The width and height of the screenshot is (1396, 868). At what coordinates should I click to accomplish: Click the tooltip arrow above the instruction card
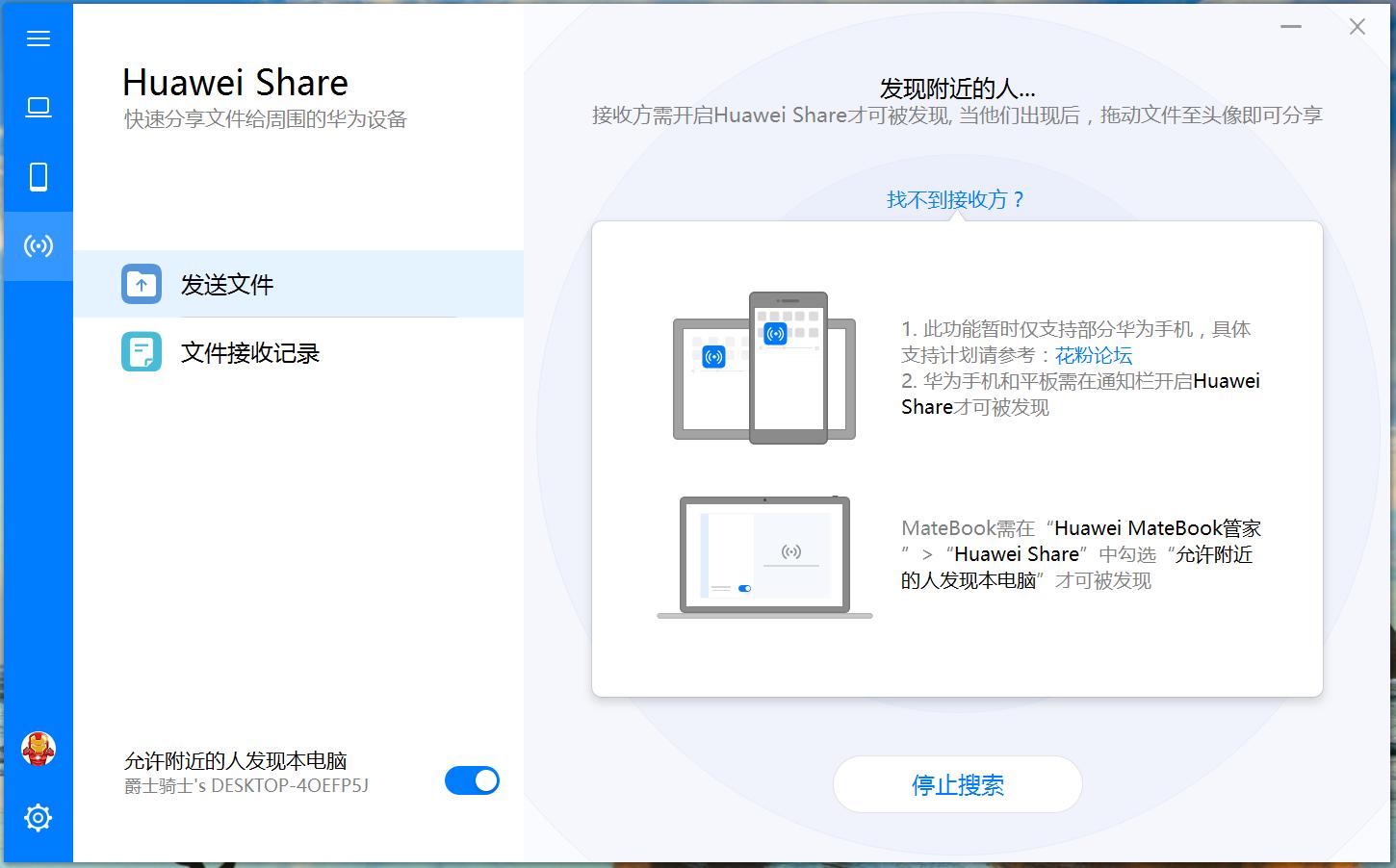click(x=956, y=219)
